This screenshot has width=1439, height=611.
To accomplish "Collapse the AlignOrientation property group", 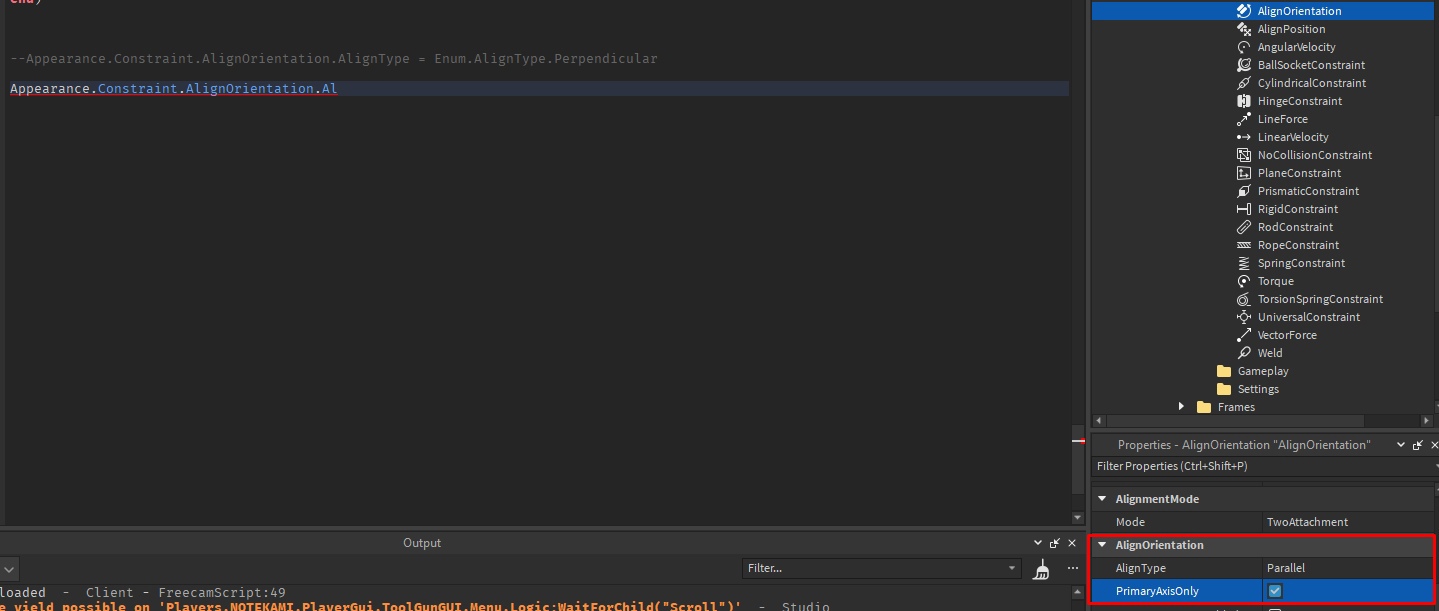I will [x=1101, y=545].
